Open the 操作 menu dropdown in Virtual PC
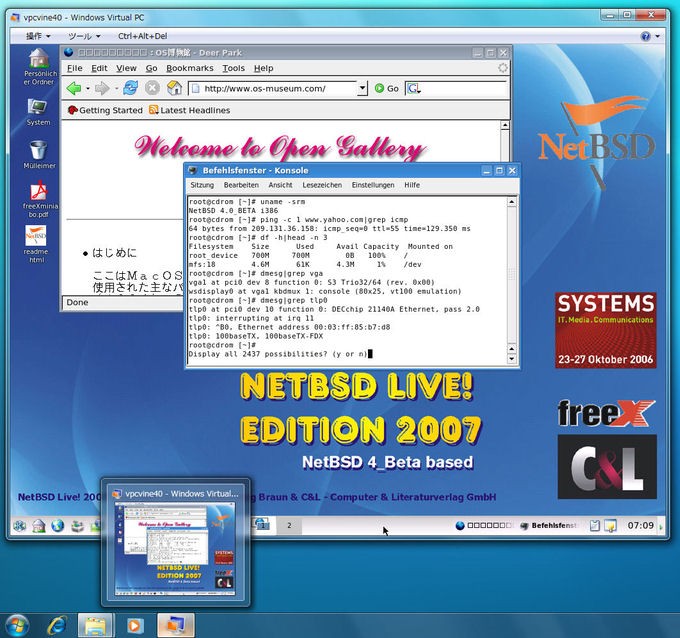Screen dimensions: 680x638 [x=38, y=36]
